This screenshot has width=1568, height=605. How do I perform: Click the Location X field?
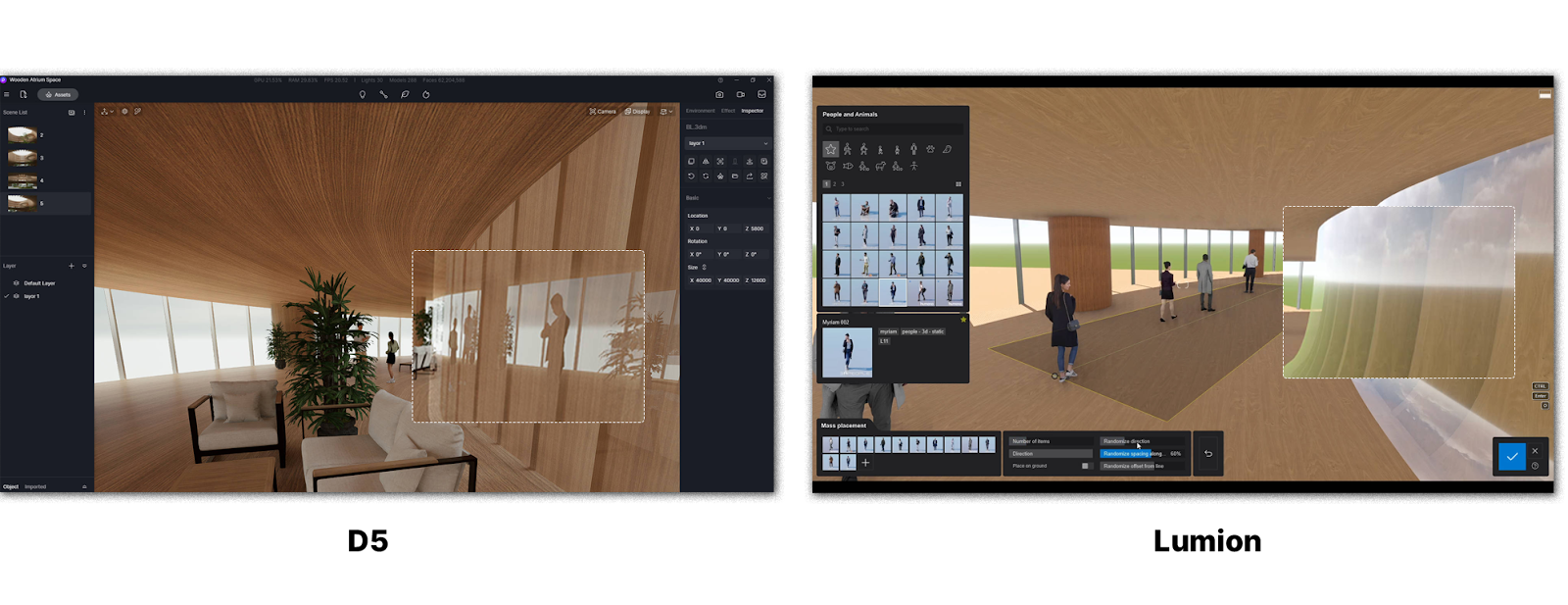pyautogui.click(x=699, y=228)
